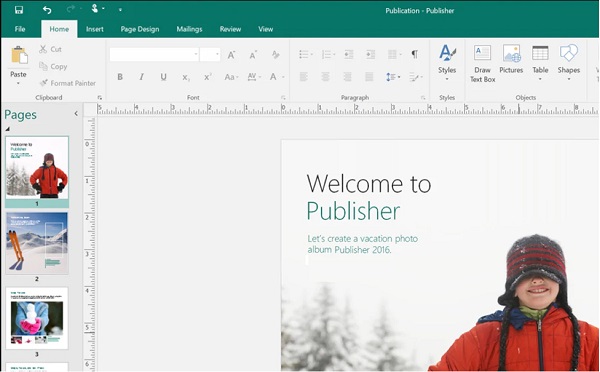Click the 'Welcome to' heading text

click(x=369, y=183)
